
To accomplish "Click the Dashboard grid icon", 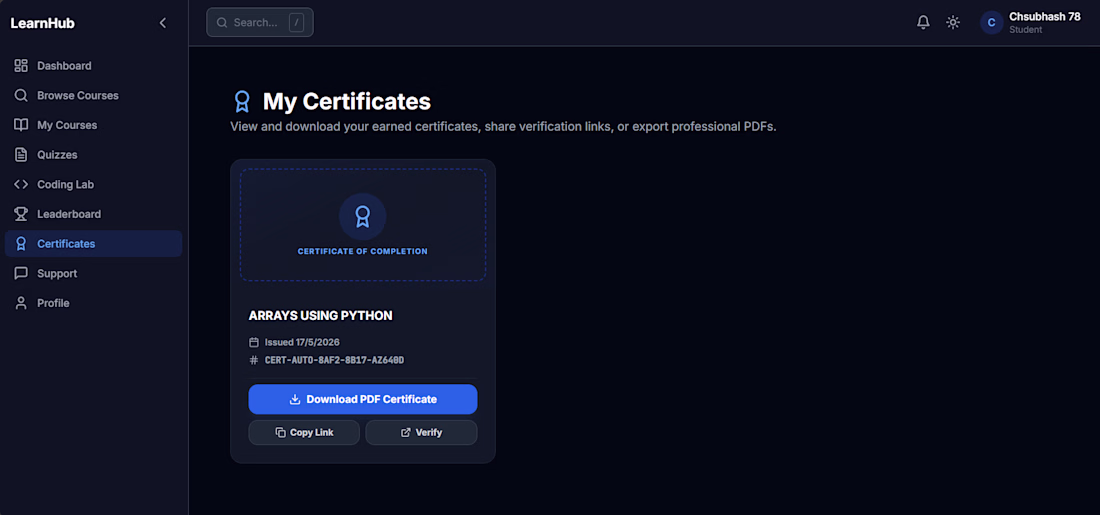I will [x=21, y=65].
